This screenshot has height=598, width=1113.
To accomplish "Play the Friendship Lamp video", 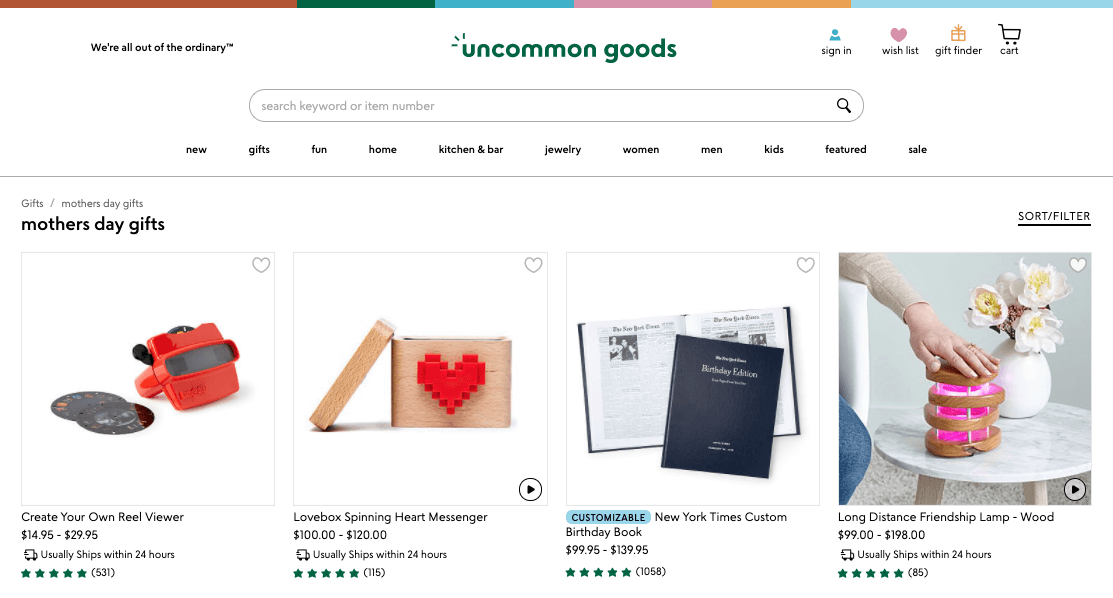I will coord(1074,489).
